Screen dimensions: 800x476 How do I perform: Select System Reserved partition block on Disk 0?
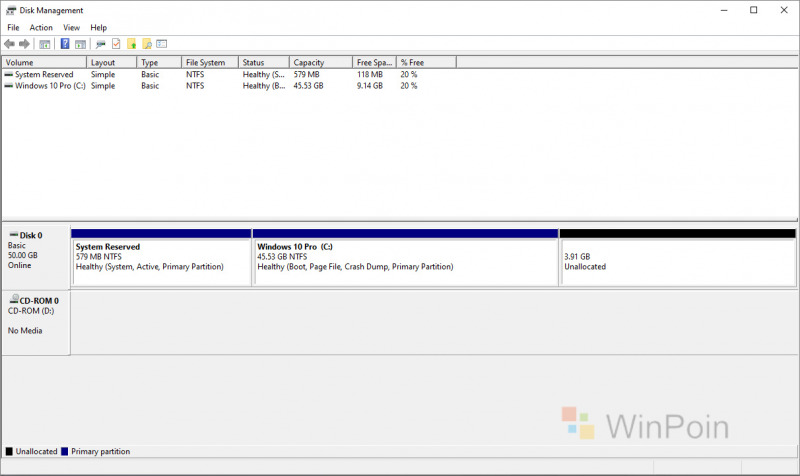[161, 258]
